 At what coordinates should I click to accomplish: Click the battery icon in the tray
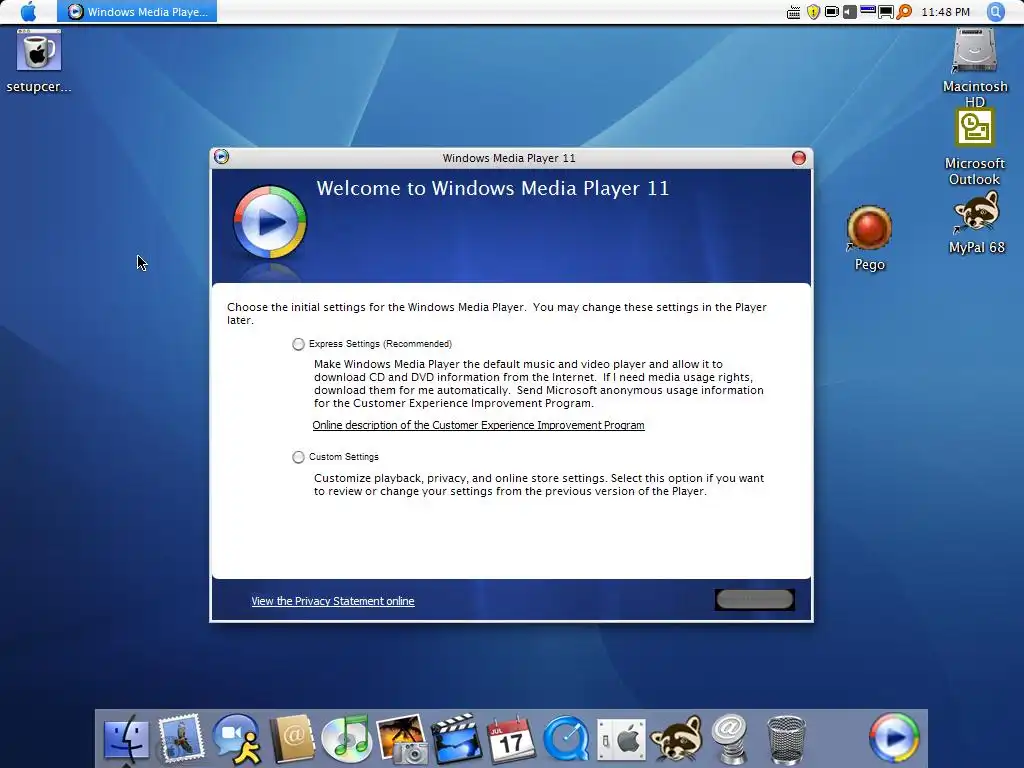coord(831,12)
